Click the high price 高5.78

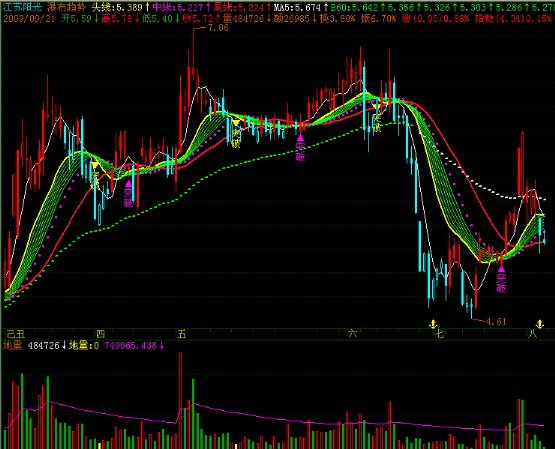(x=117, y=18)
